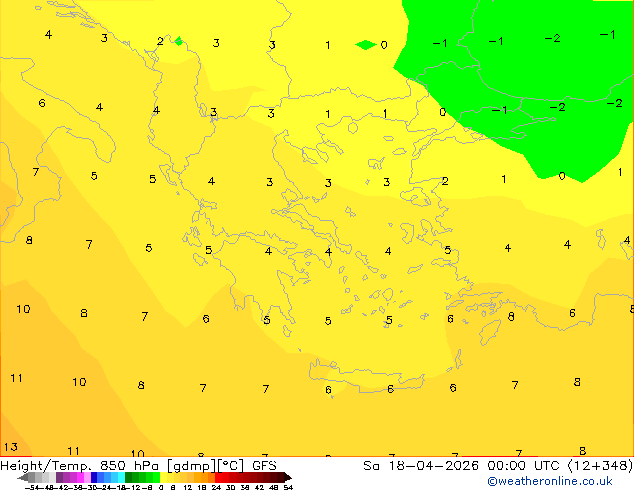This screenshot has width=634, height=490.
Task: Pick the bright yellow legend swatch above 0
Action: (x=163, y=477)
